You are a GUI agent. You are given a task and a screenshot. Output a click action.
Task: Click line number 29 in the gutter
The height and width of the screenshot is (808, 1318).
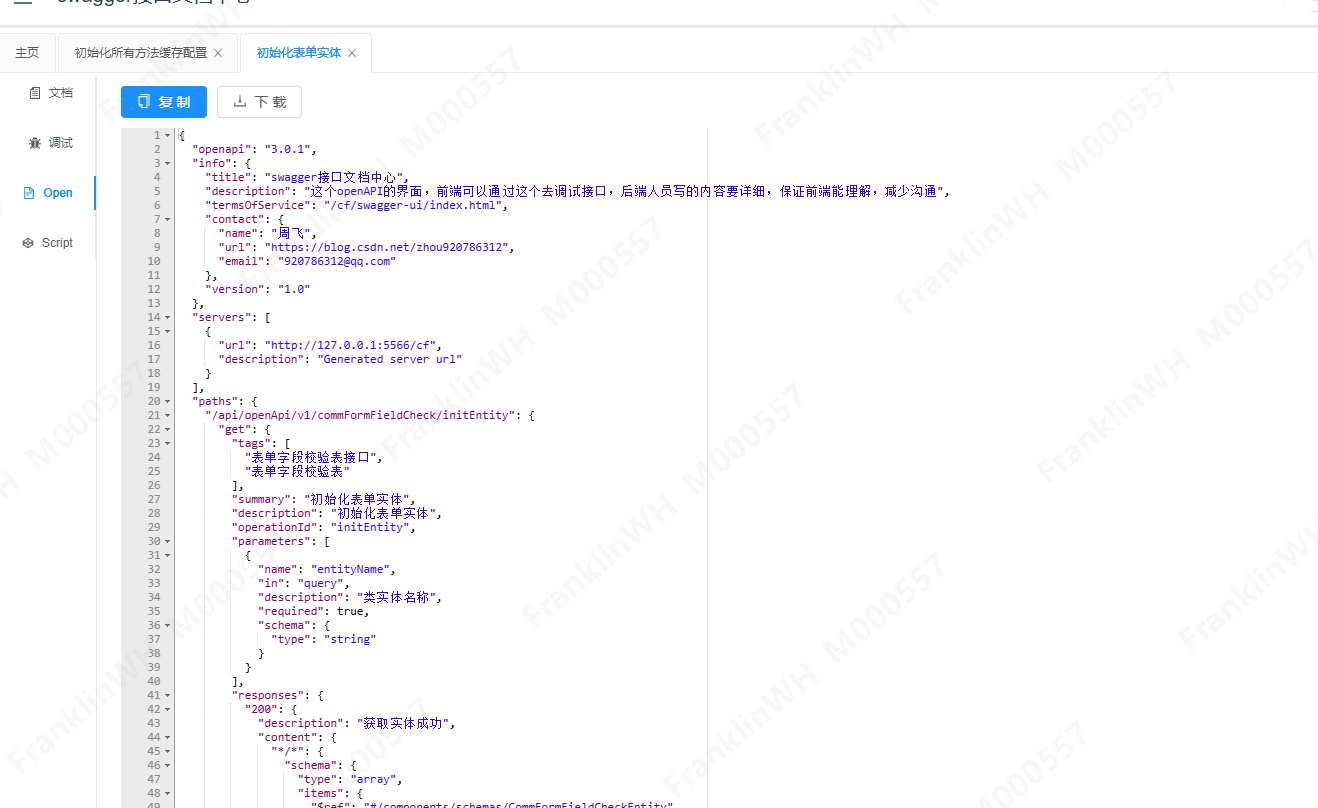(154, 527)
